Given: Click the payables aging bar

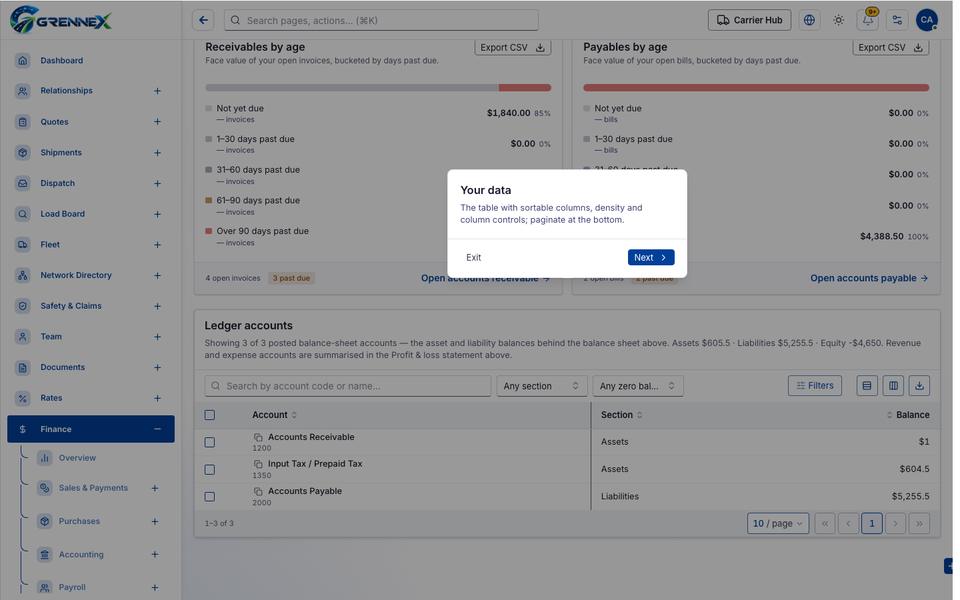Looking at the screenshot, I should [756, 88].
